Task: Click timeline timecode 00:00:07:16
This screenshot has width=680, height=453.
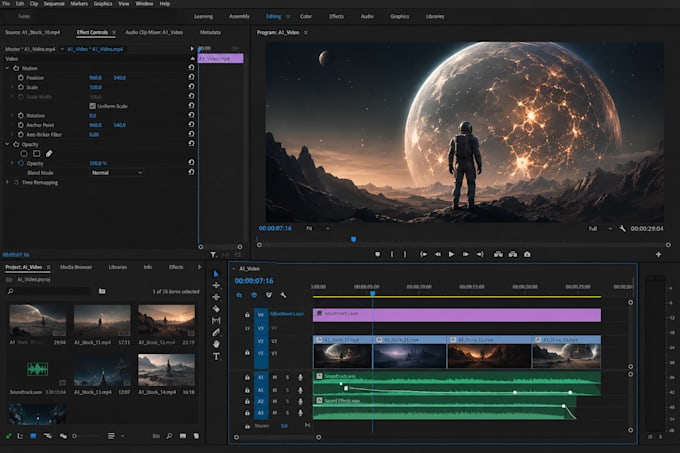Action: click(x=254, y=281)
